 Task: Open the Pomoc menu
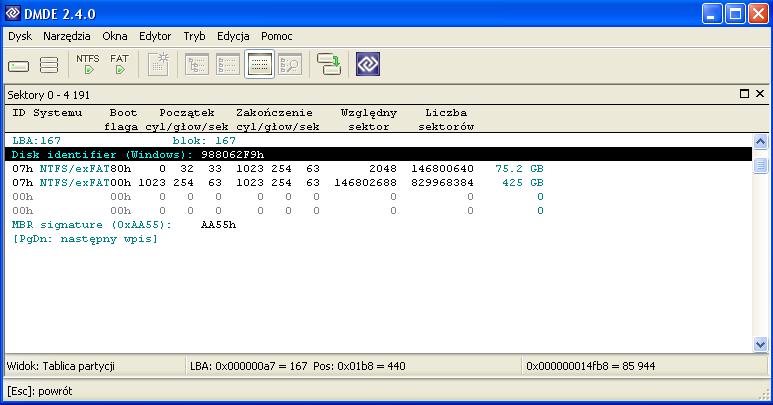point(277,36)
